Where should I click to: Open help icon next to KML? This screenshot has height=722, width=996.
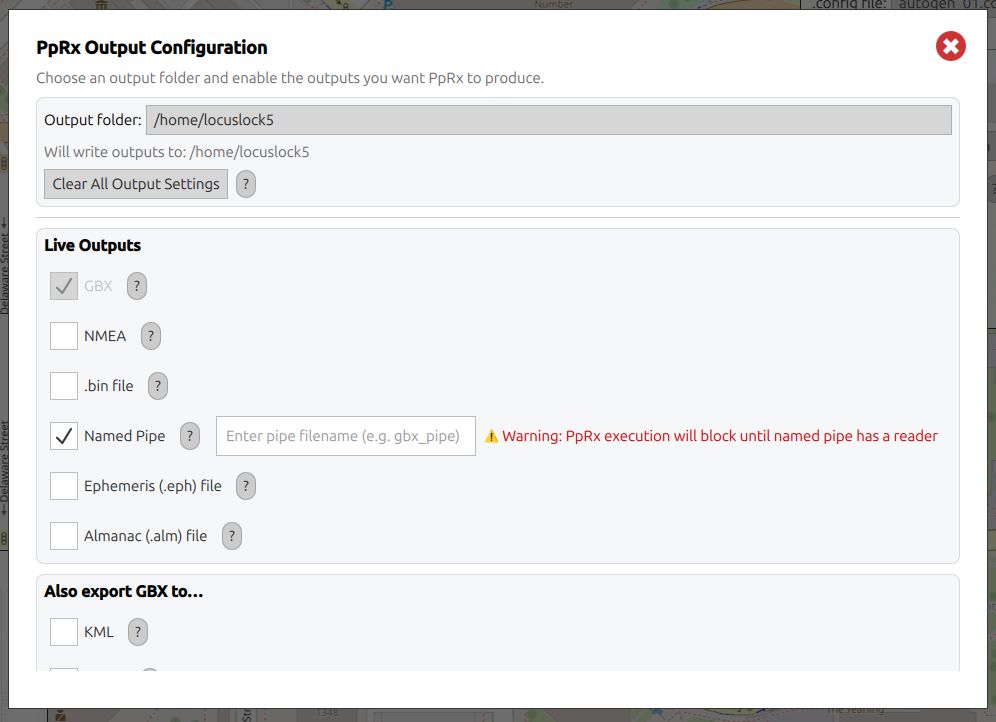pos(138,632)
